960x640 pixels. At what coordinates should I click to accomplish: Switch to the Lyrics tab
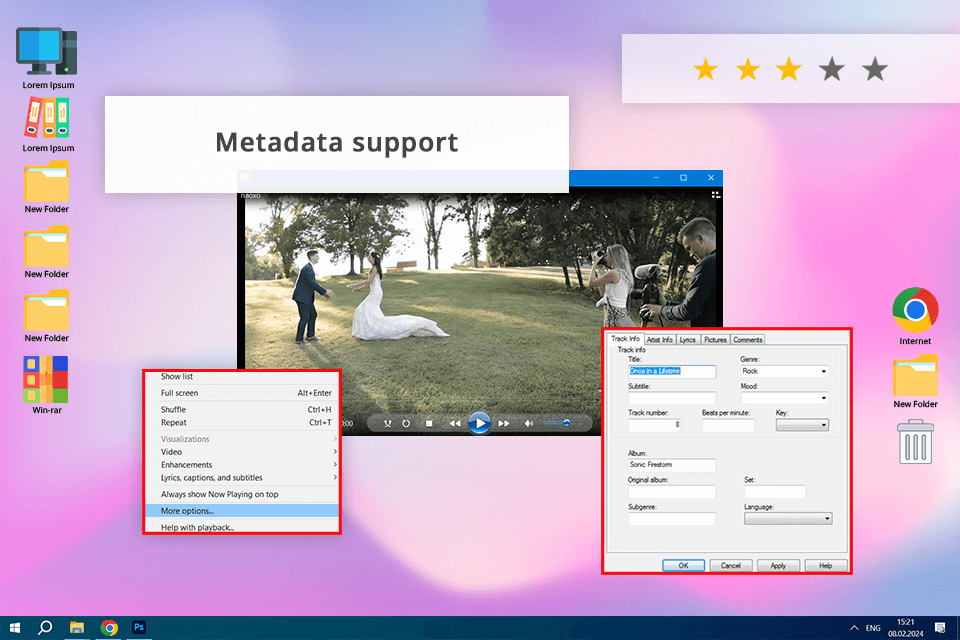[x=688, y=339]
